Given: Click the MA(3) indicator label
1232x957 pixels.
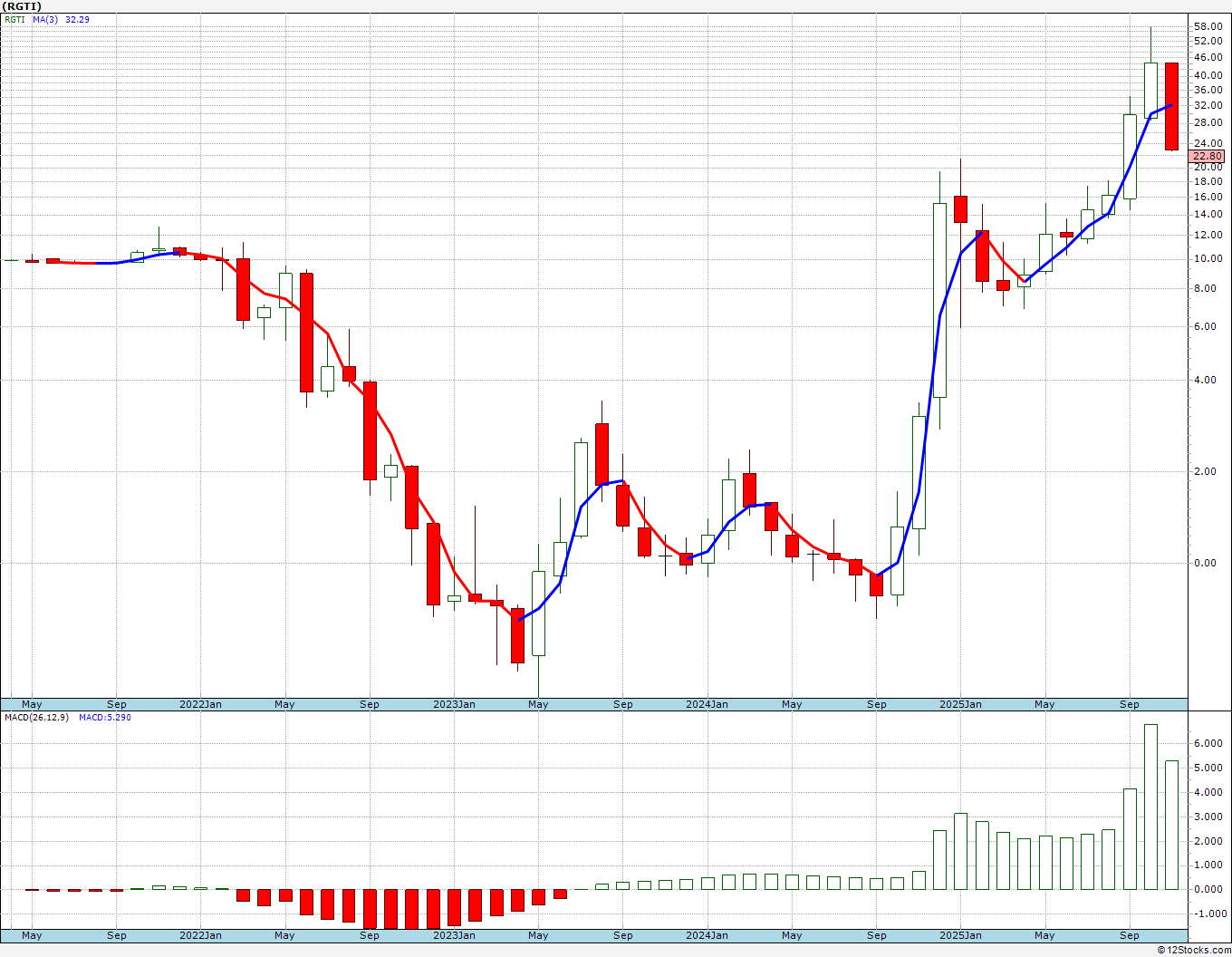Looking at the screenshot, I should point(45,19).
